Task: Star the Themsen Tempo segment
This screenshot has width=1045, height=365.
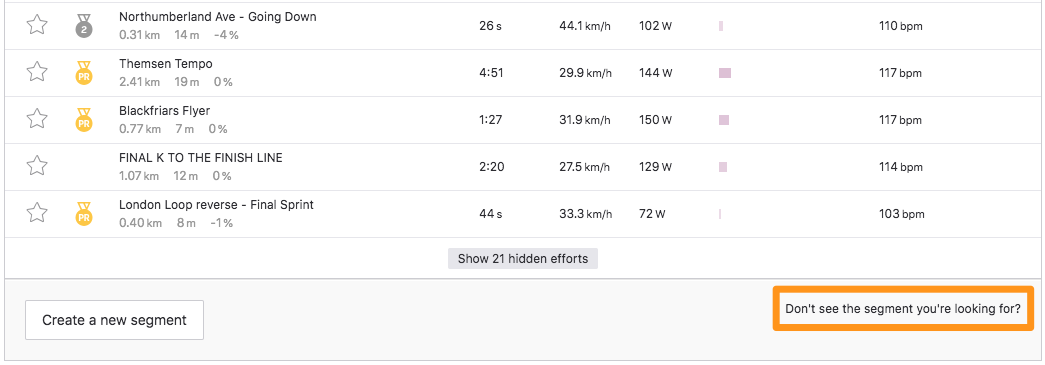Action: [x=37, y=72]
